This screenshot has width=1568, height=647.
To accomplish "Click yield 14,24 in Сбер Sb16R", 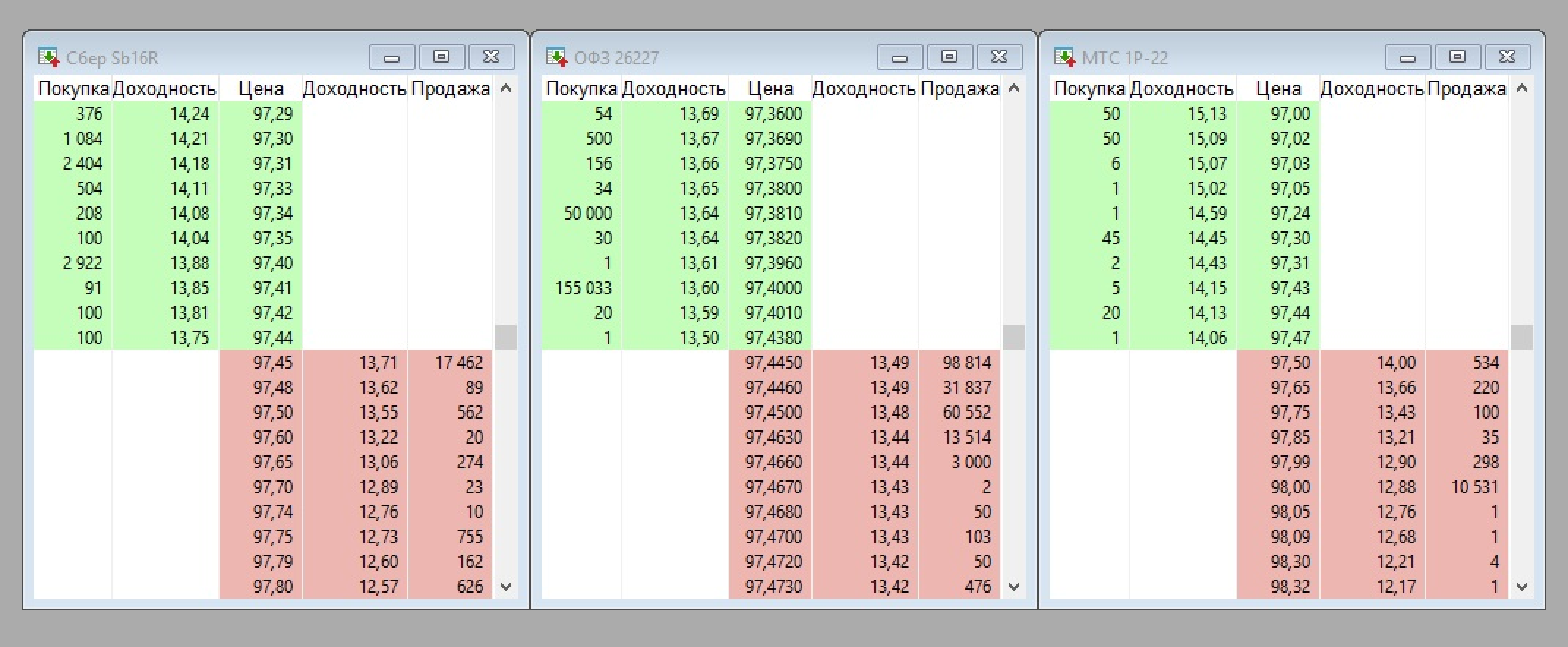I will (190, 113).
